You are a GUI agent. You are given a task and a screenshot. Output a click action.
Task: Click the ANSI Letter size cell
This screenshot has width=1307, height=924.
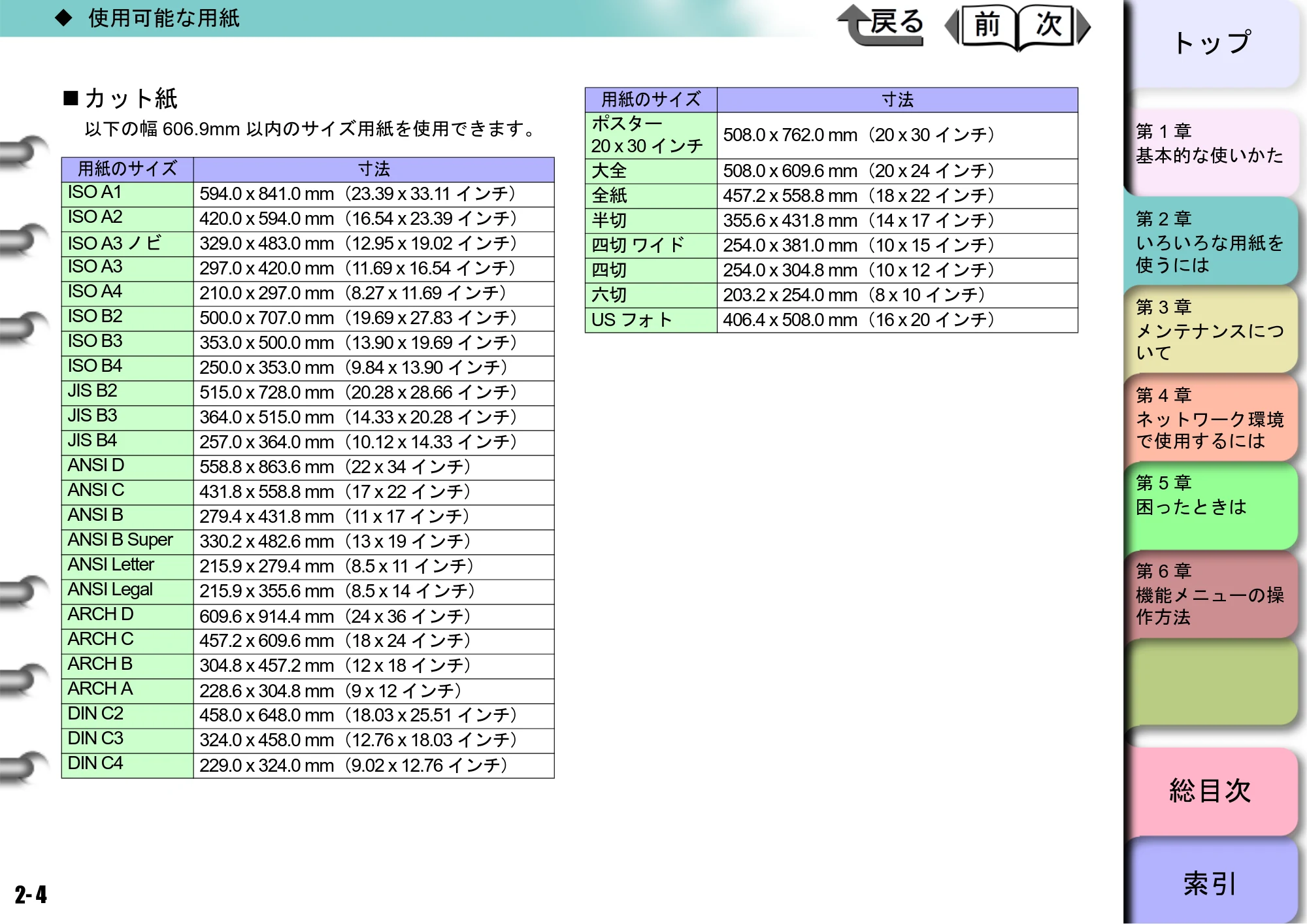tap(127, 567)
